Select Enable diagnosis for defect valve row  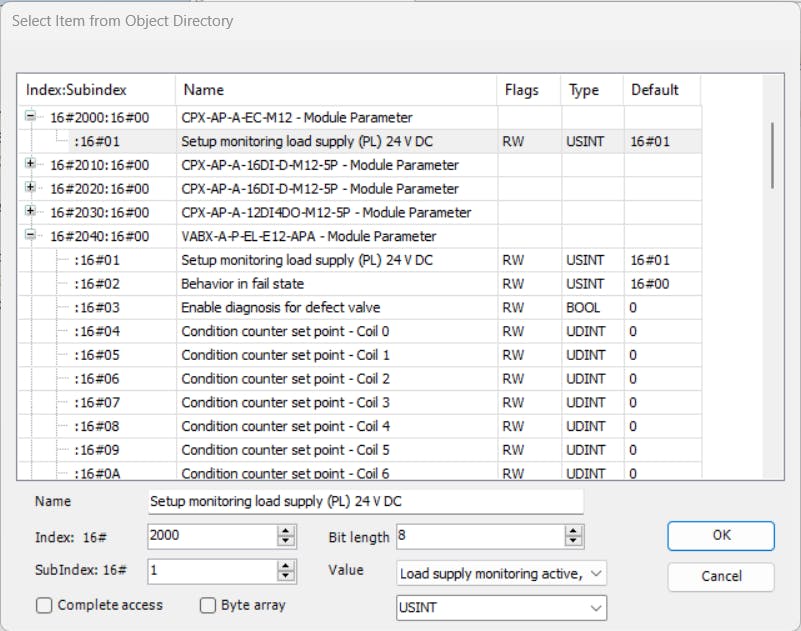[360, 308]
